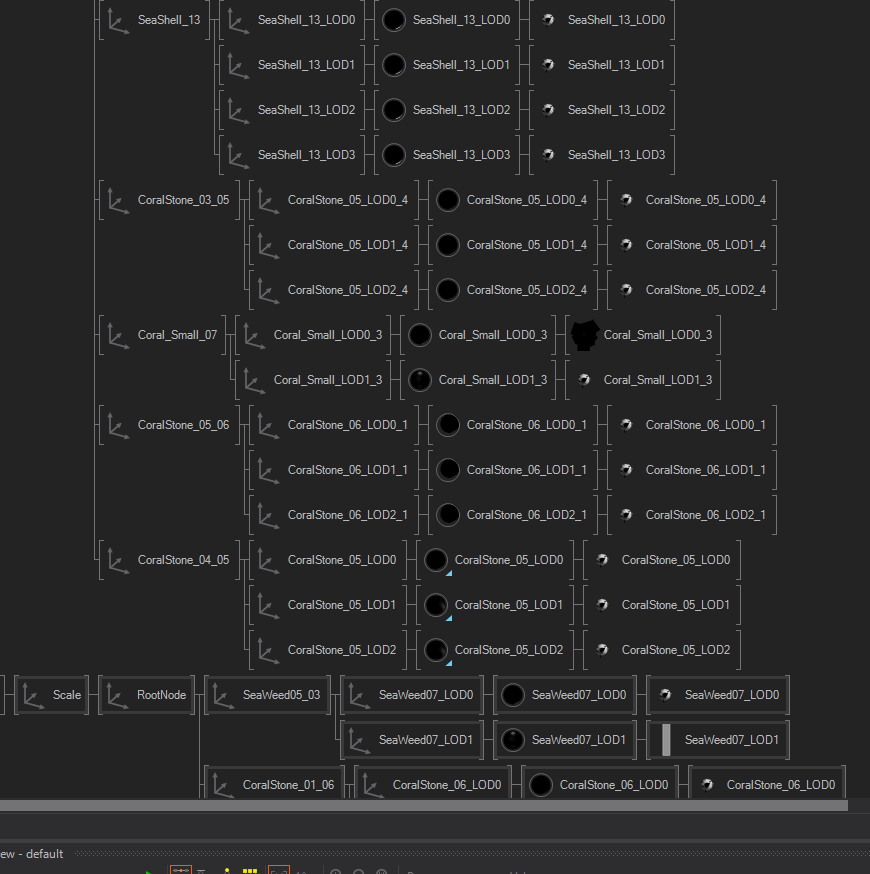Viewport: 870px width, 874px height.
Task: Click the Scale transform node
Action: tap(52, 695)
